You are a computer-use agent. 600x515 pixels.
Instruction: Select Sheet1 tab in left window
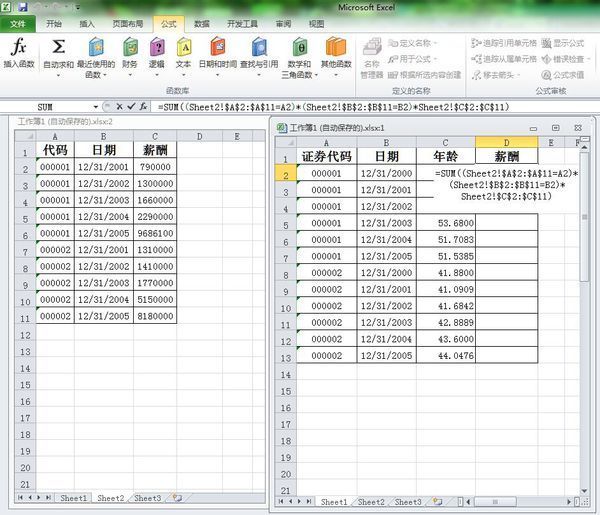73,498
